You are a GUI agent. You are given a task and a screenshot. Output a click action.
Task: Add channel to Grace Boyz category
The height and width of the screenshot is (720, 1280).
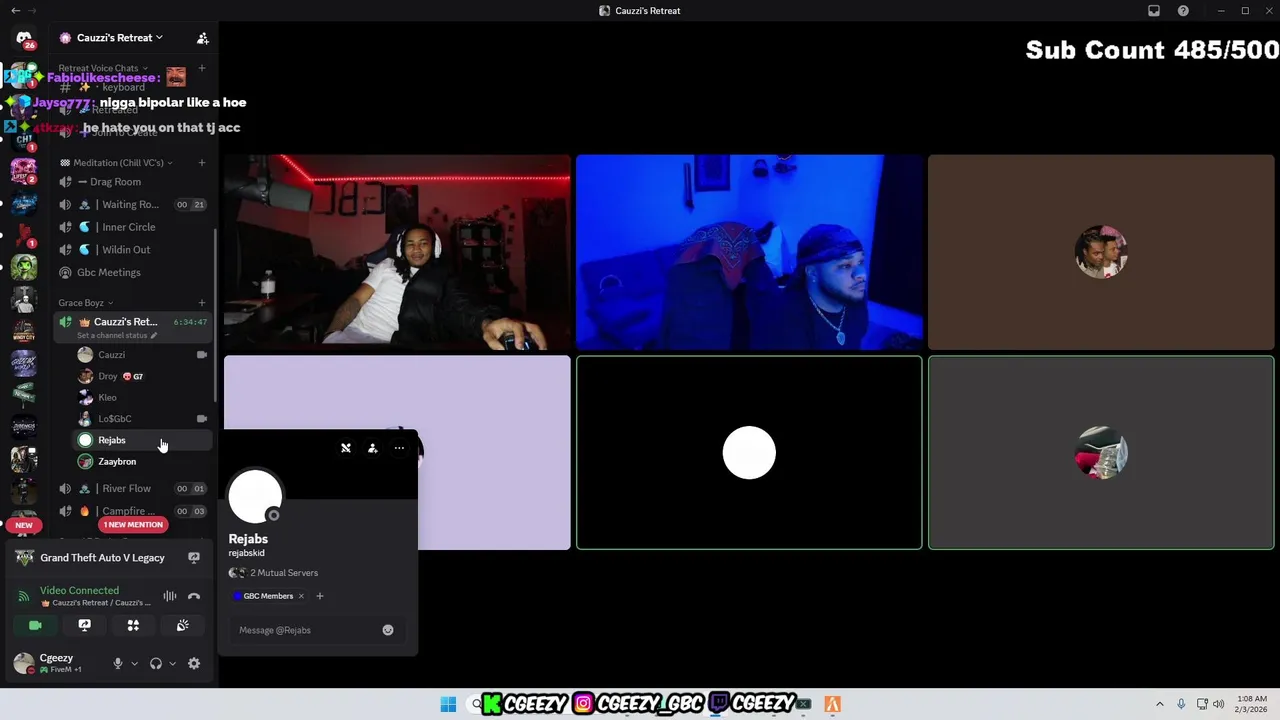pyautogui.click(x=202, y=303)
